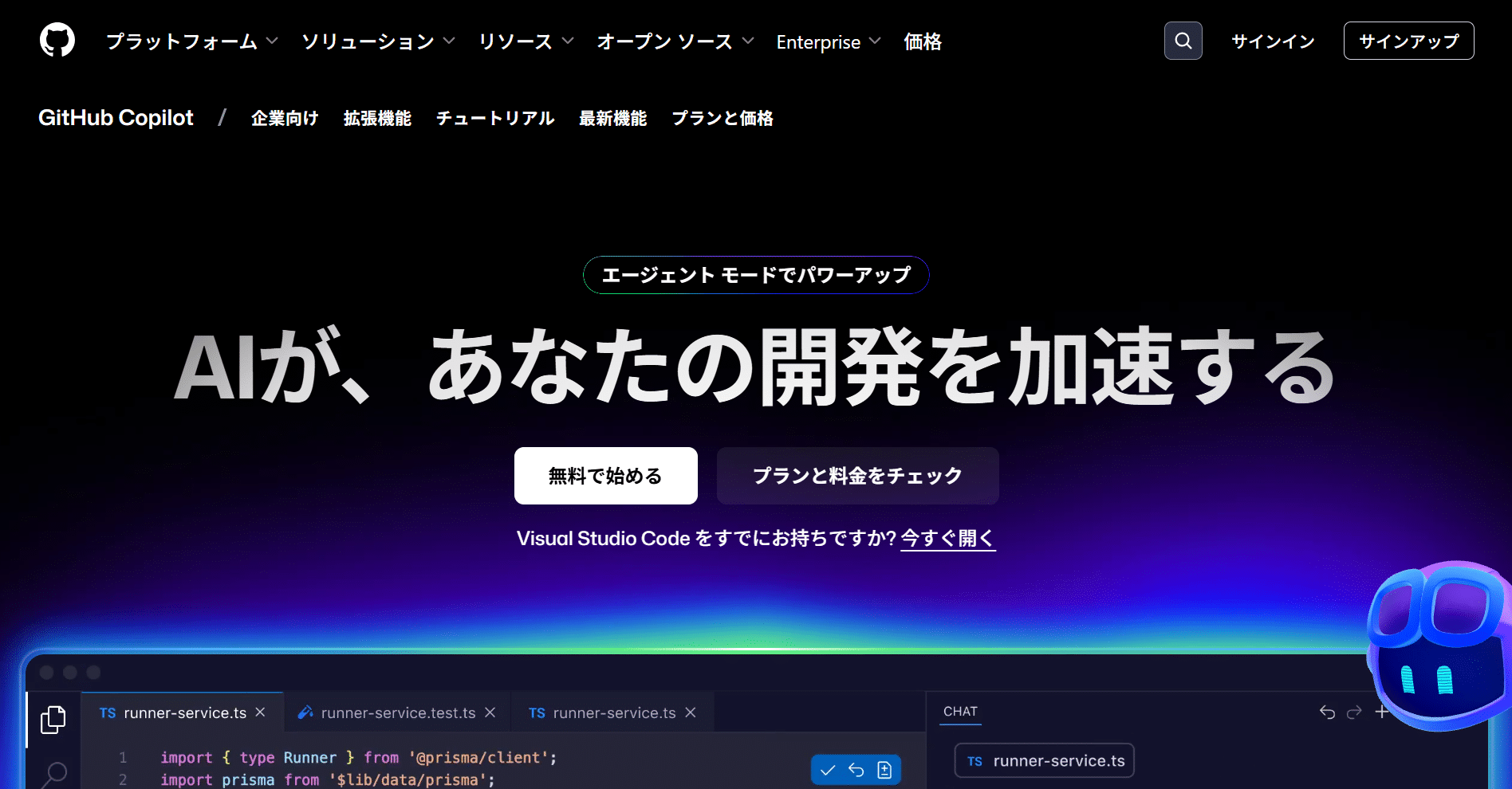The height and width of the screenshot is (789, 1512).
Task: Click the AIが、あなたの開発を加速する headline
Action: (755, 367)
